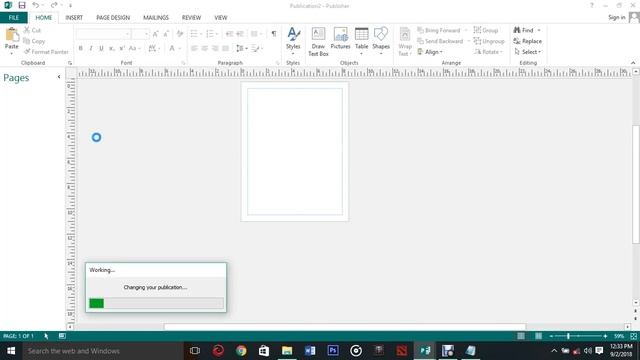
Task: Switch to two-page spread view in status bar
Action: pos(538,336)
